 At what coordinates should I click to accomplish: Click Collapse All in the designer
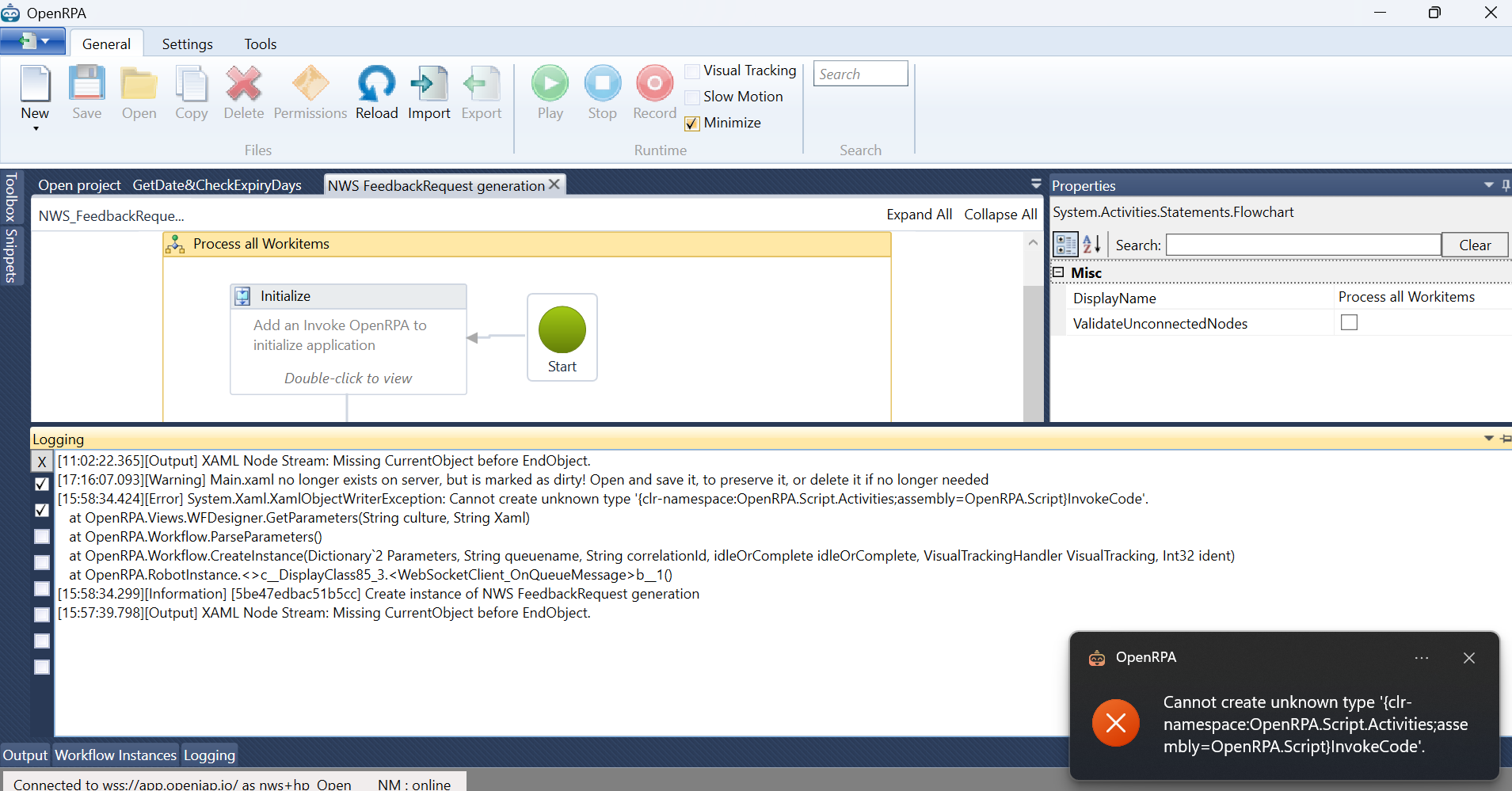(1000, 215)
